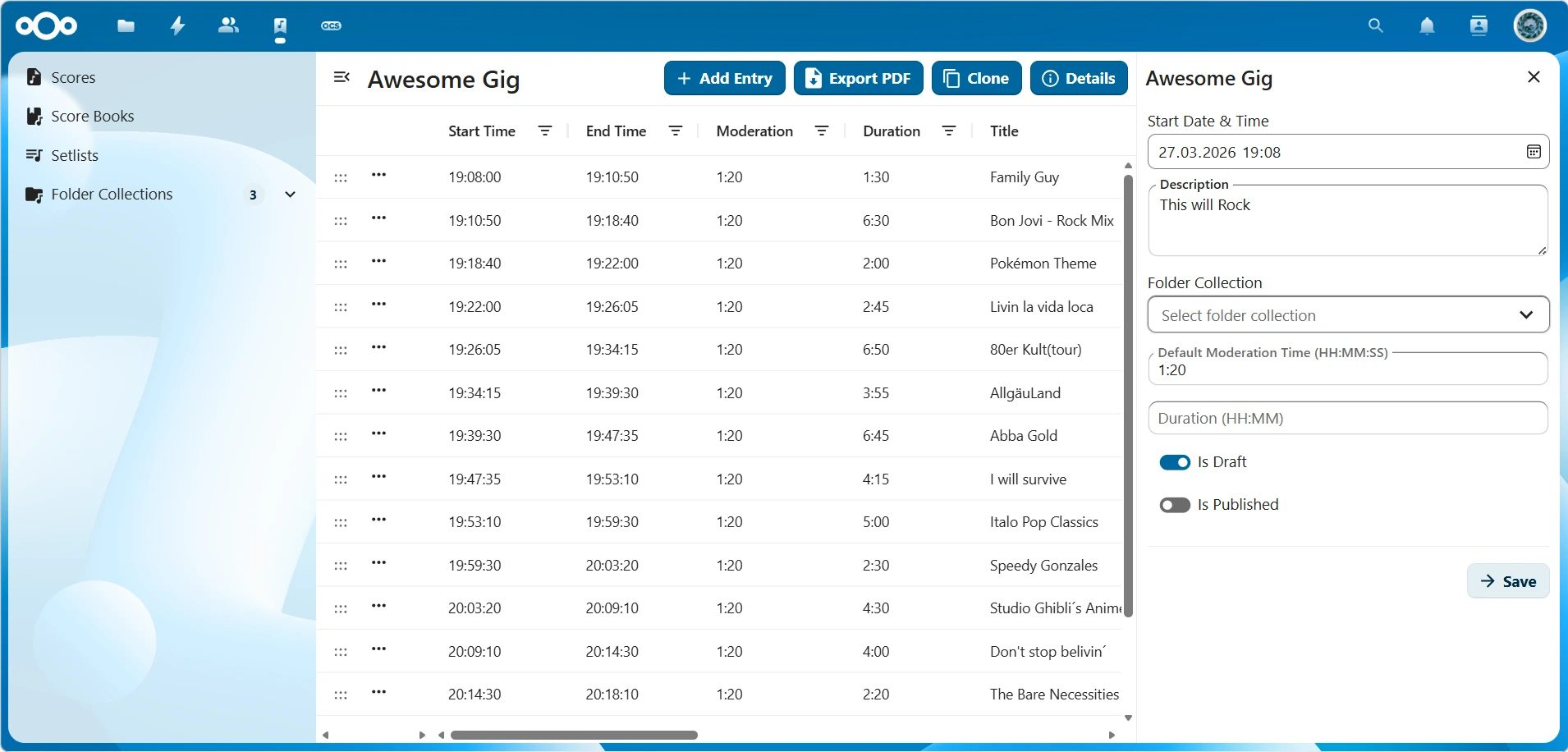The image size is (1568, 752).
Task: Open the contacts menu icon in header
Action: [1479, 26]
